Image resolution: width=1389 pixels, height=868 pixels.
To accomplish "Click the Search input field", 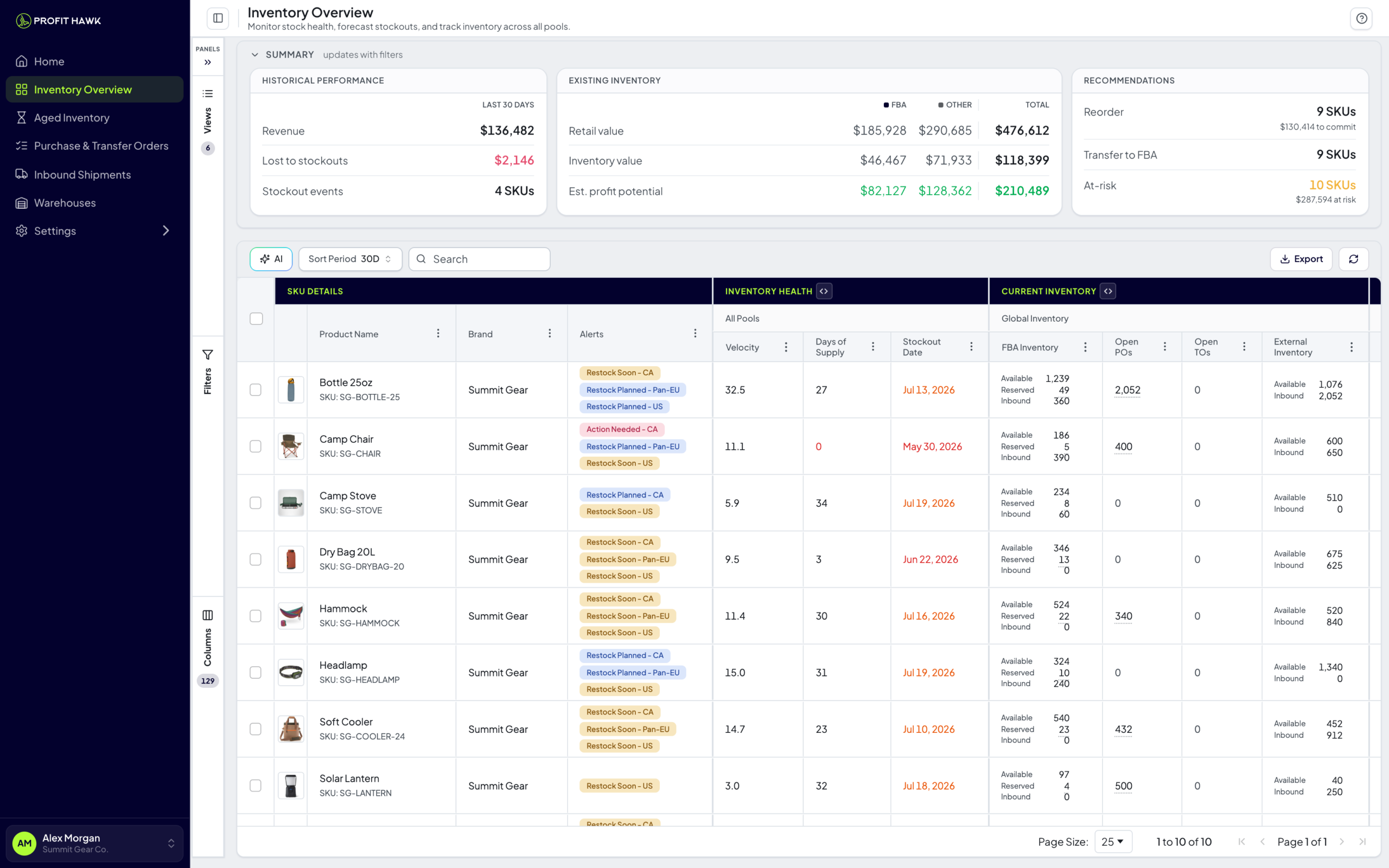I will [x=479, y=259].
